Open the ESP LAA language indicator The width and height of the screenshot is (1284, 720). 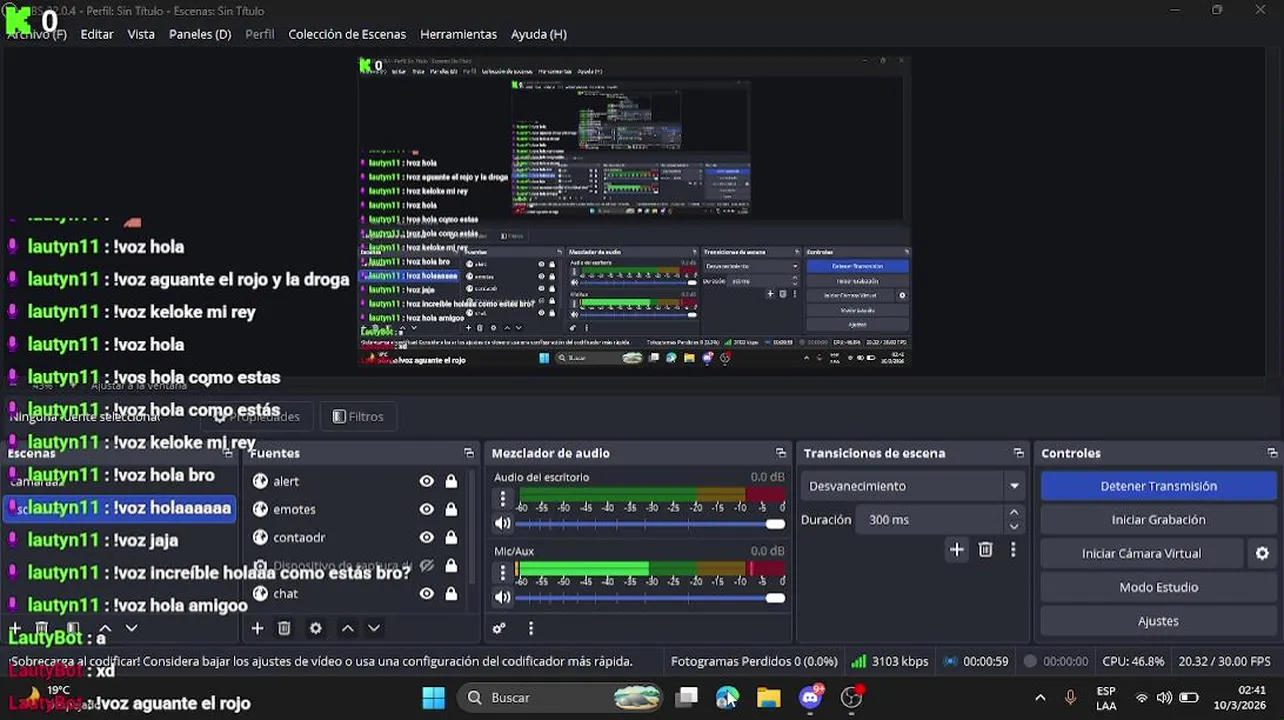pos(1106,698)
